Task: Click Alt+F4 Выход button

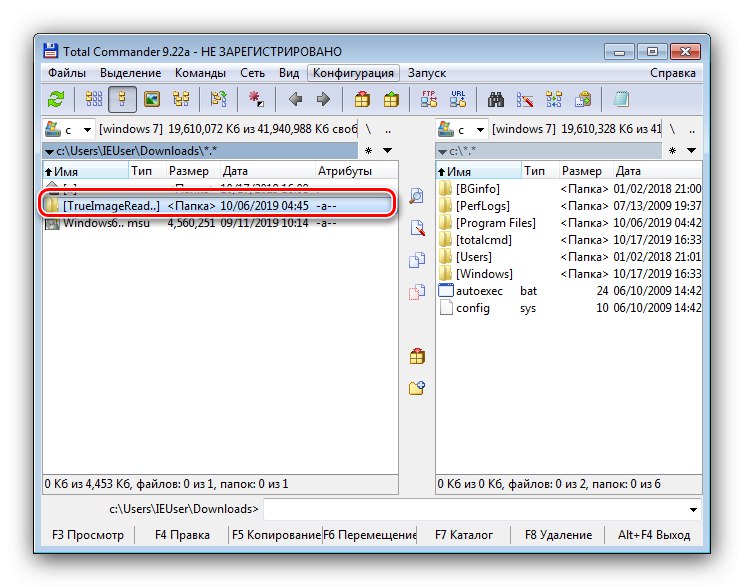Action: [654, 535]
